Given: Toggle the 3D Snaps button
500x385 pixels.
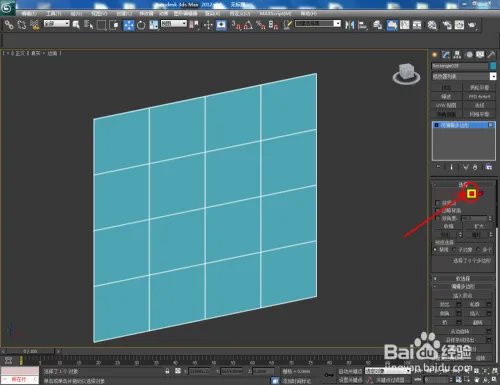Looking at the screenshot, I should [x=236, y=25].
